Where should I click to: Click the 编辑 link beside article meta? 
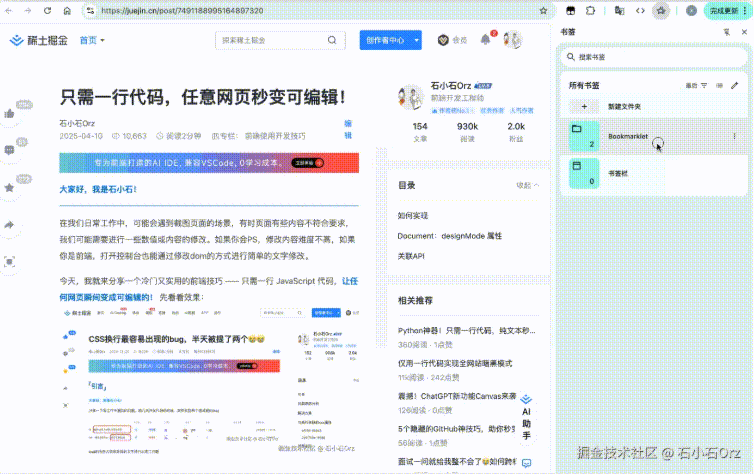tap(348, 130)
